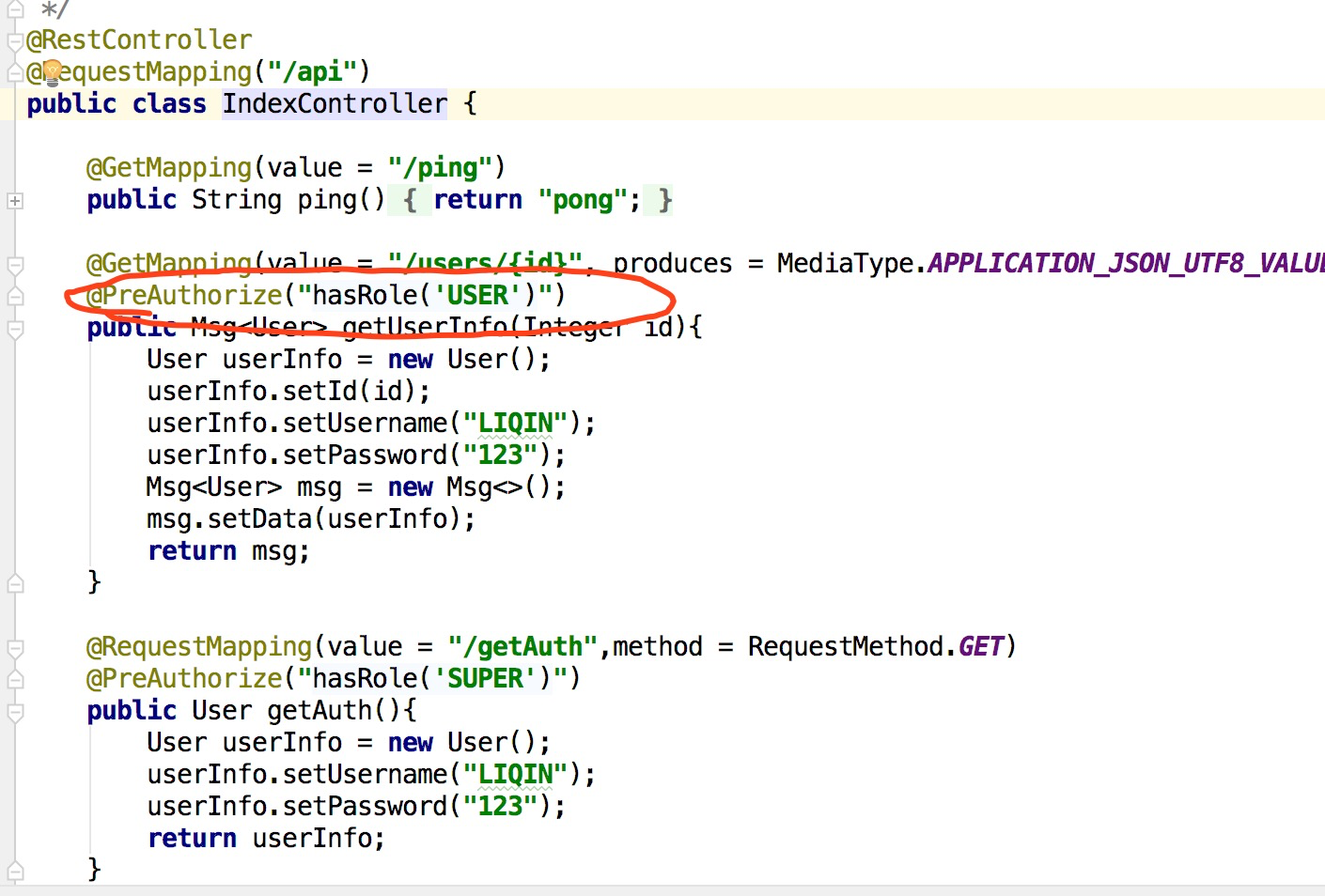Toggle the fold marker on the @GetMapping "/users/{id}" line
This screenshot has height=896, width=1325.
click(15, 265)
